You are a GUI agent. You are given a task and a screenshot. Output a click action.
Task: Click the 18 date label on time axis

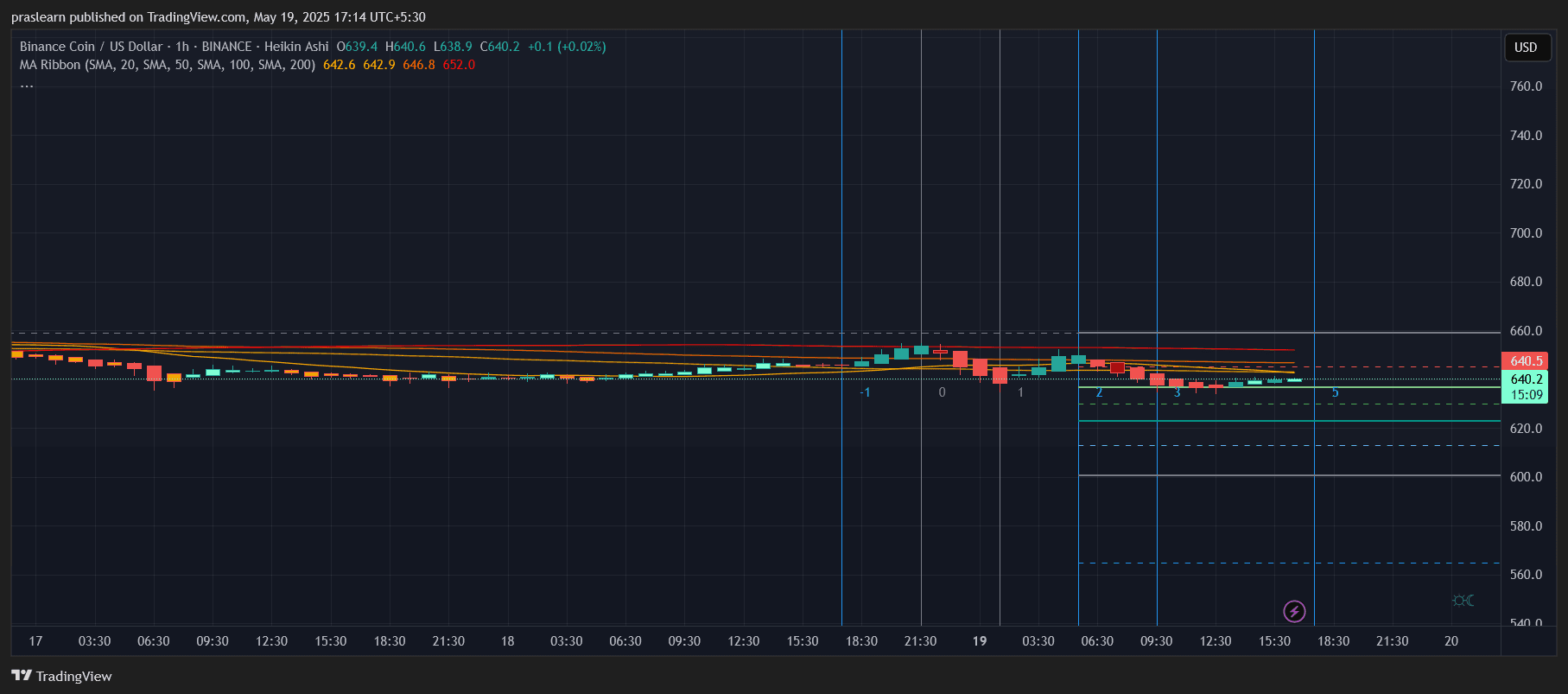point(508,641)
